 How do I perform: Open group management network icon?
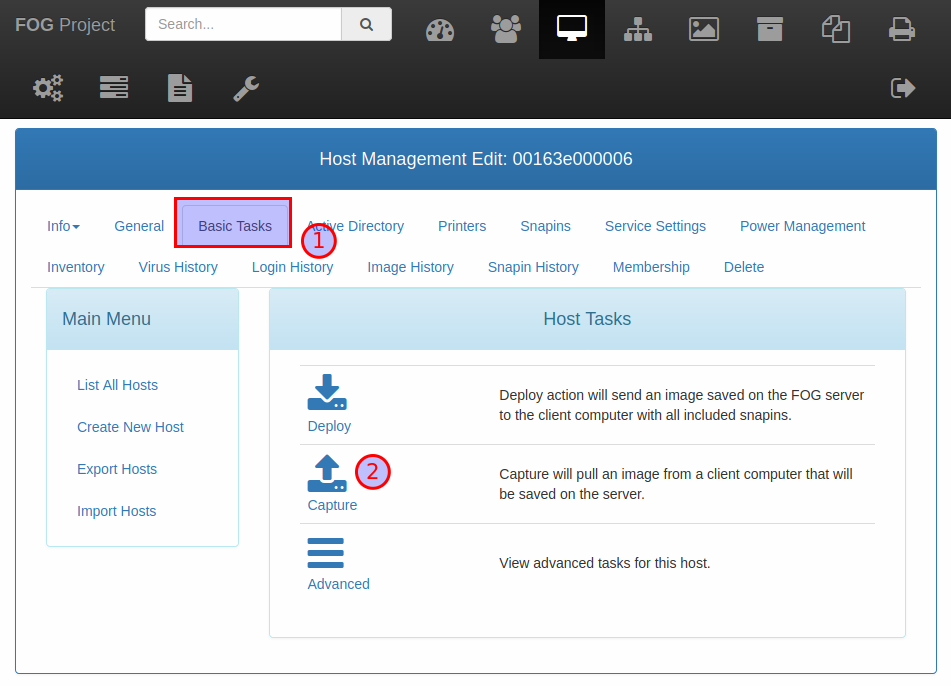(x=638, y=29)
